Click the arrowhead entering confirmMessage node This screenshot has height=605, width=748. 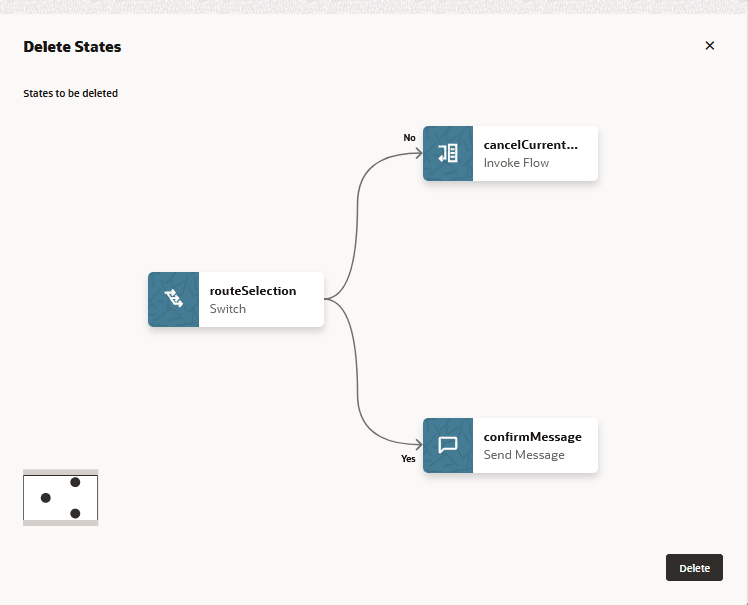417,445
